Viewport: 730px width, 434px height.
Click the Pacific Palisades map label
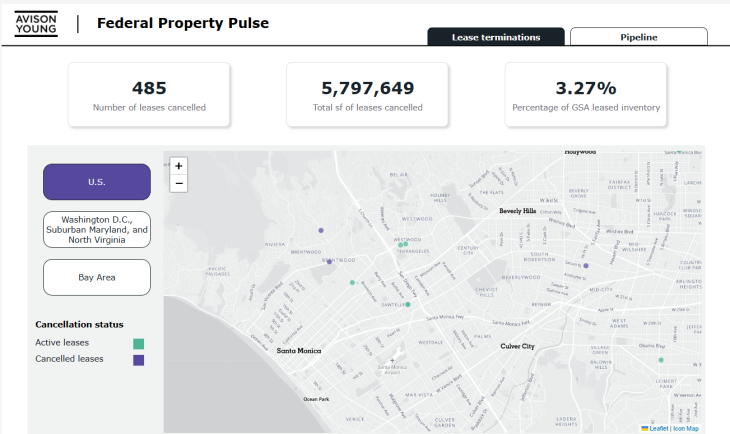click(x=217, y=271)
